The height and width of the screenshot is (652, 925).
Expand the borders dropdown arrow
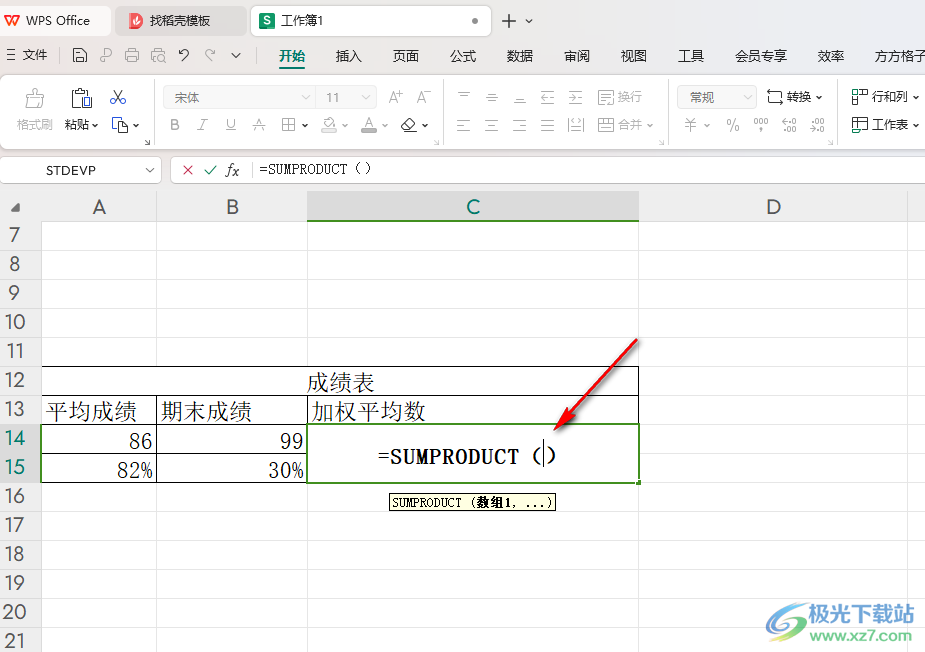pos(305,125)
